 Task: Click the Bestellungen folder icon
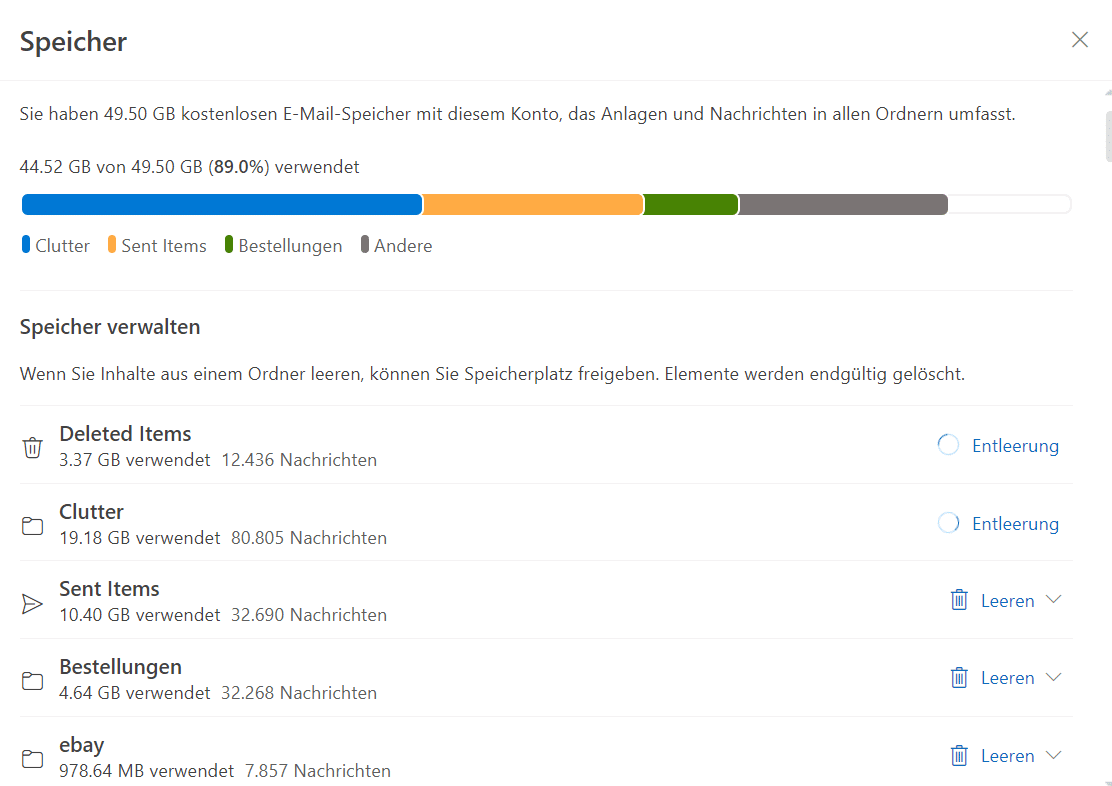tap(33, 681)
